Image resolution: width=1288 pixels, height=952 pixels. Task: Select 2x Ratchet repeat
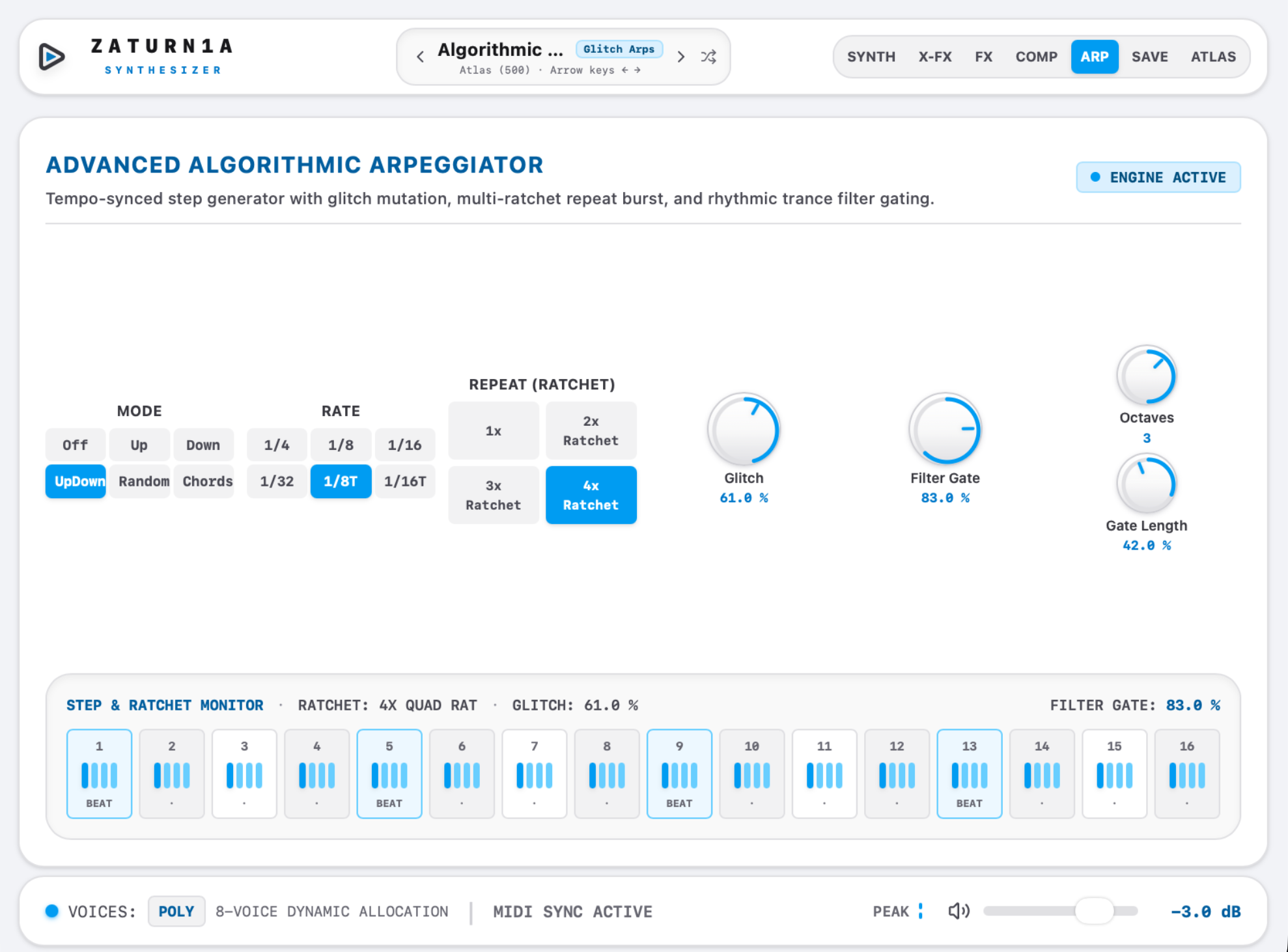pyautogui.click(x=591, y=430)
